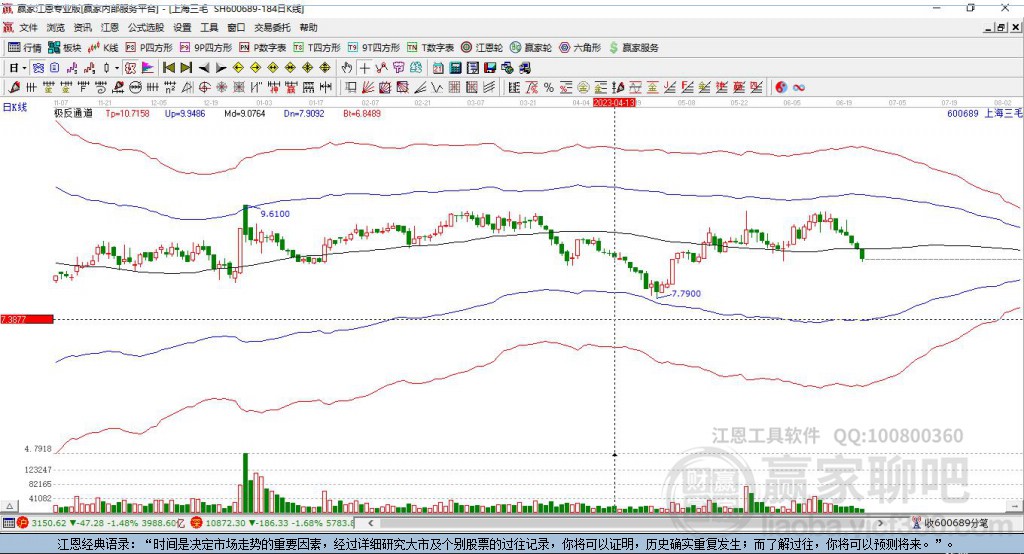Step chart right with black arrow
The image size is (1024, 554).
221,68
